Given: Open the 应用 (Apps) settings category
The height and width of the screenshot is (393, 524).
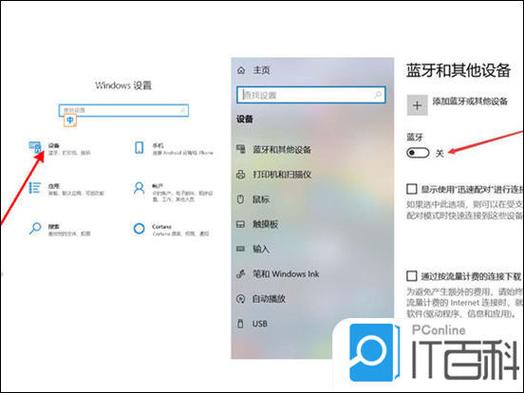Looking at the screenshot, I should point(66,189).
